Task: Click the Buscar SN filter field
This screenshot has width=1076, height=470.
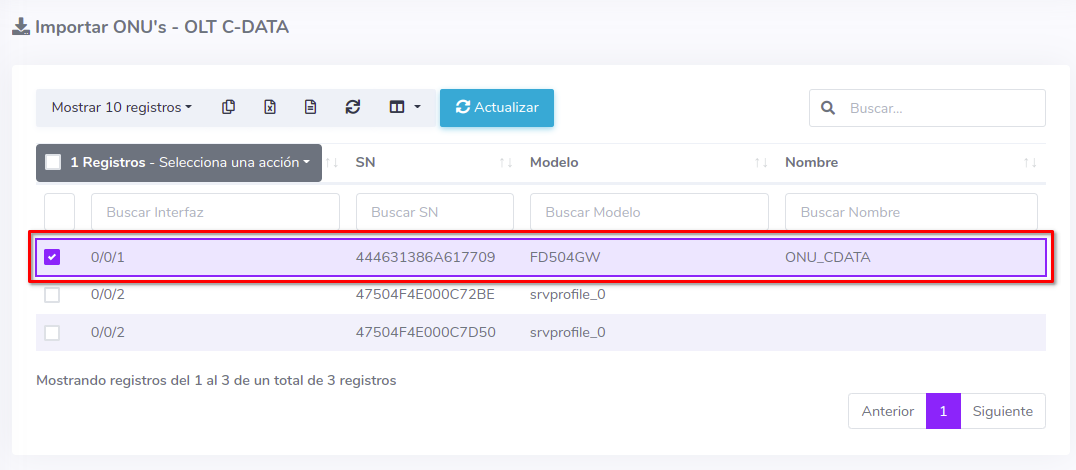Action: point(434,212)
